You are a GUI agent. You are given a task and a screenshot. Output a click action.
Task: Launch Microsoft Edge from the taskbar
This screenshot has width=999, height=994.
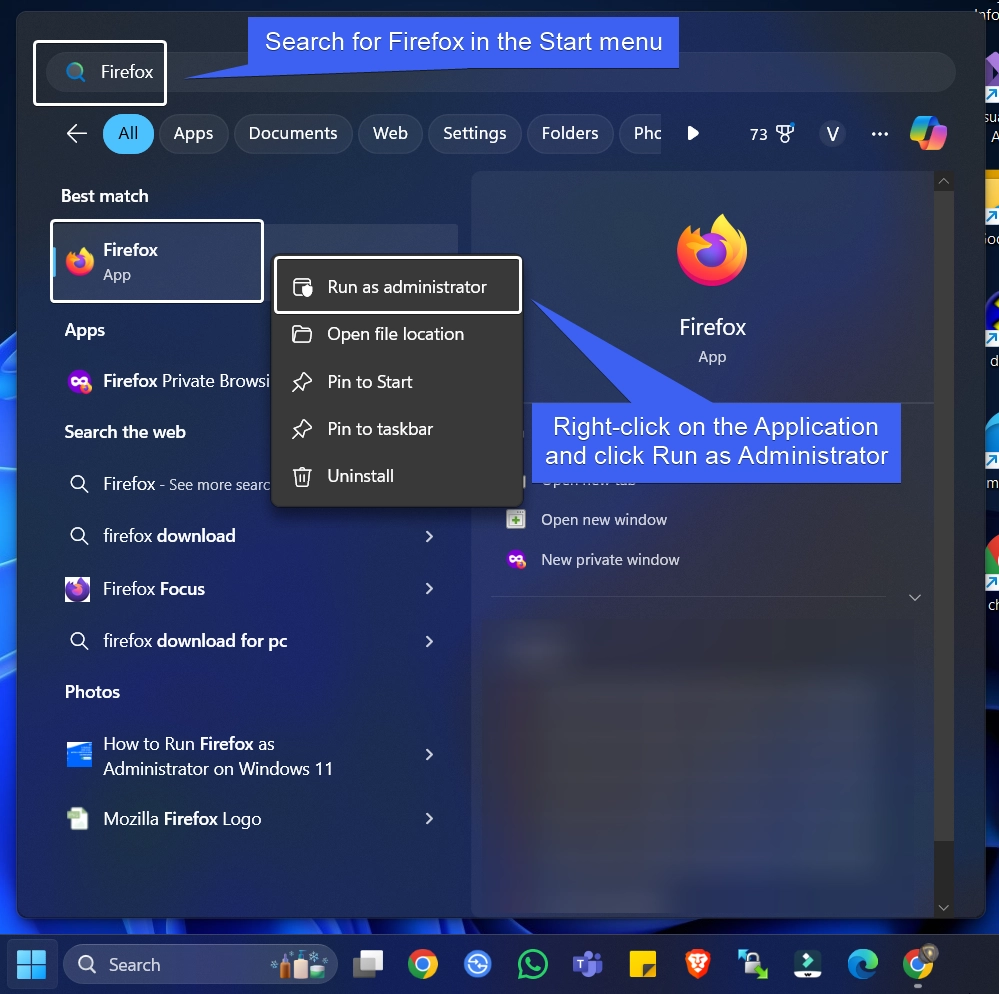click(862, 964)
